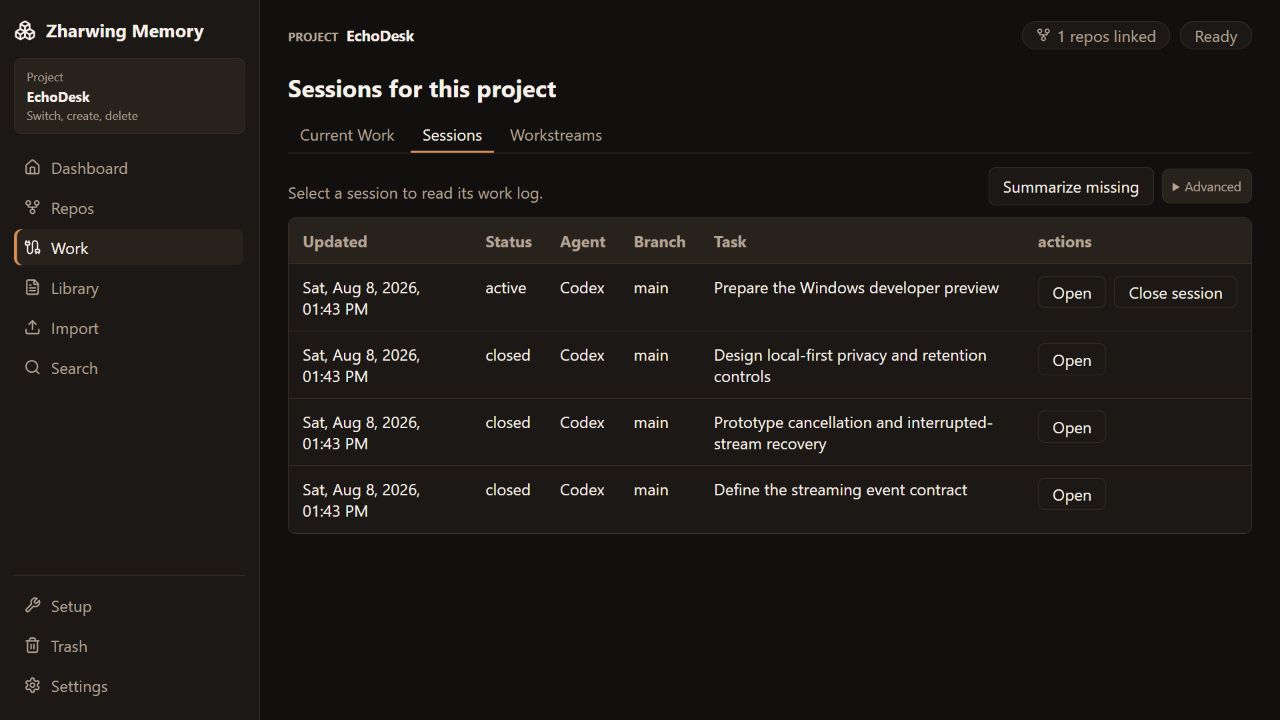Click the Settings gear icon

33,686
